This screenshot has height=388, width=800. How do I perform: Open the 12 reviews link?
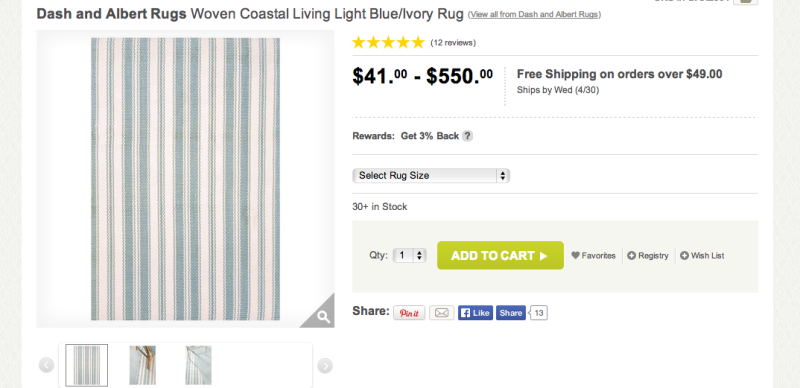[x=453, y=43]
